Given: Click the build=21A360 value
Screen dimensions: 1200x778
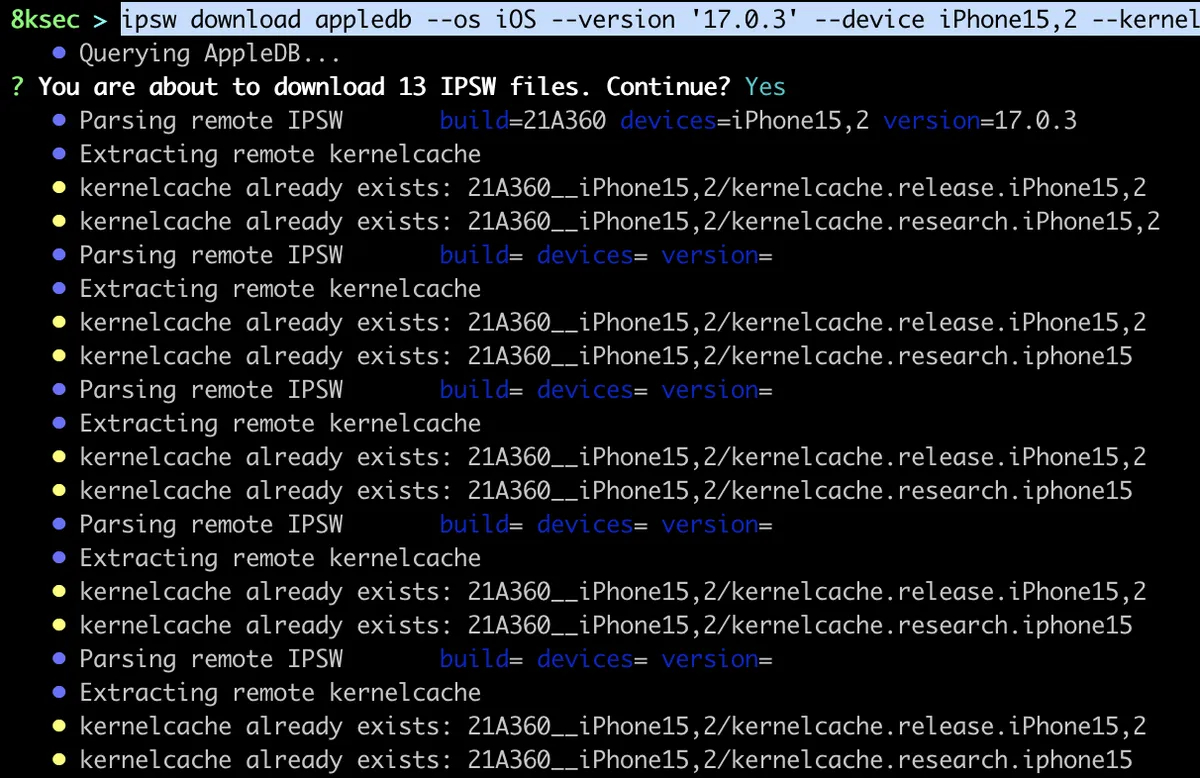Looking at the screenshot, I should pyautogui.click(x=522, y=121).
